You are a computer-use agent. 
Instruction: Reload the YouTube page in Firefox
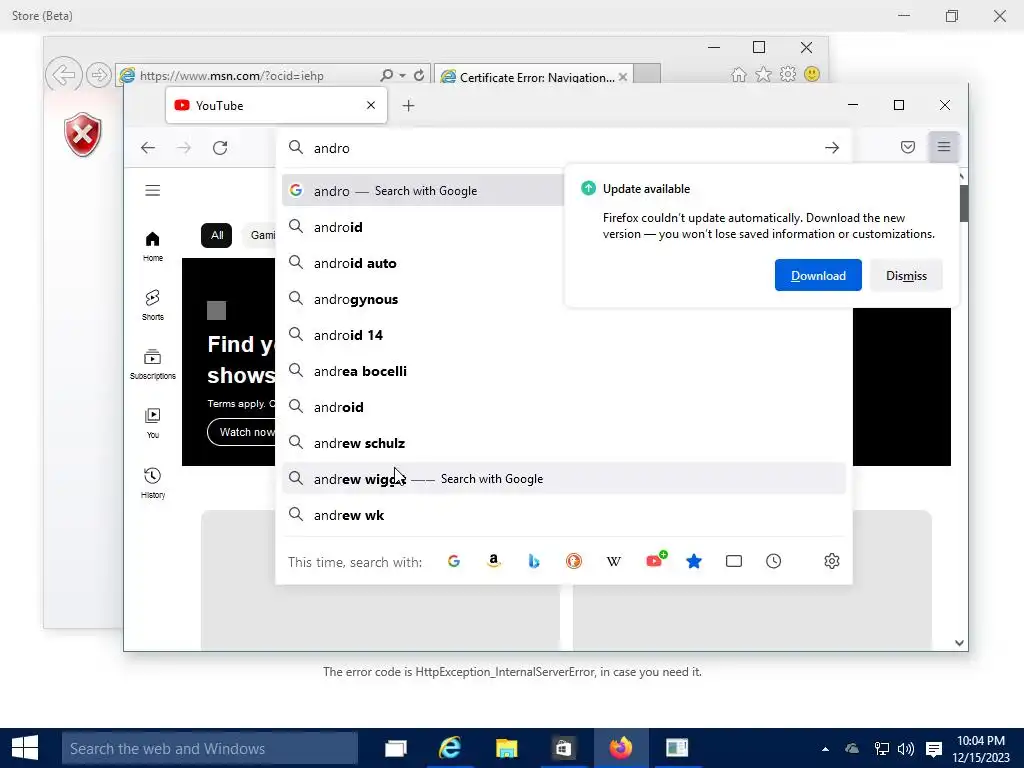[x=220, y=148]
